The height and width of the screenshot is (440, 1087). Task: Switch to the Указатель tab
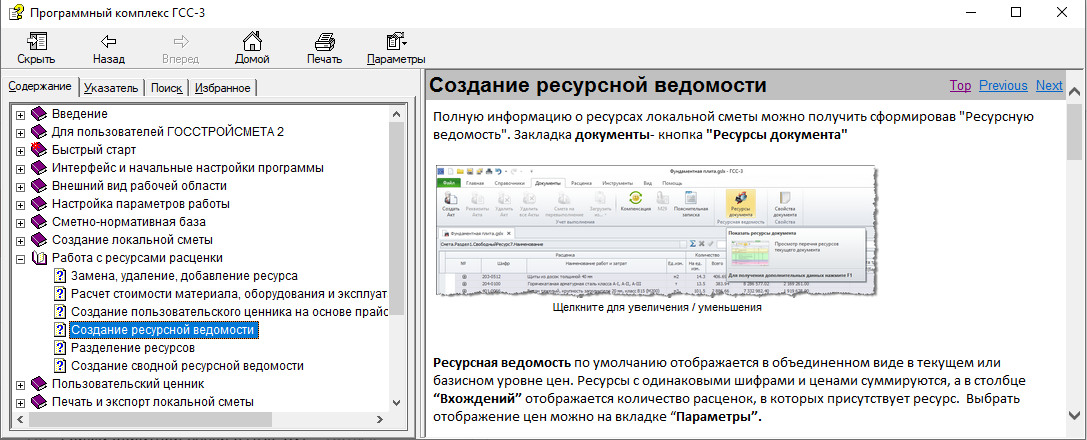point(111,88)
